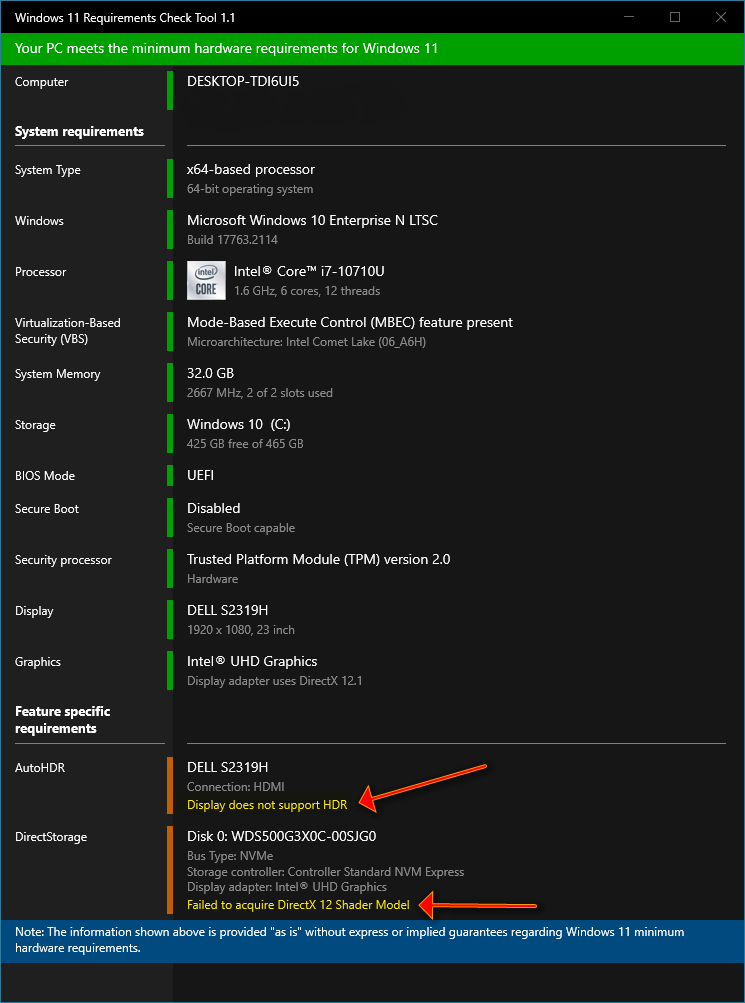Screen dimensions: 745x1003
Task: Close the Requirements Check Tool window
Action: coord(721,18)
